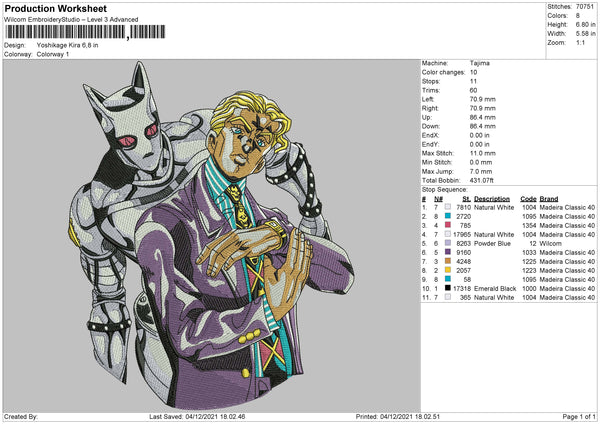Click code 1223 in the stop sequence

[x=529, y=271]
